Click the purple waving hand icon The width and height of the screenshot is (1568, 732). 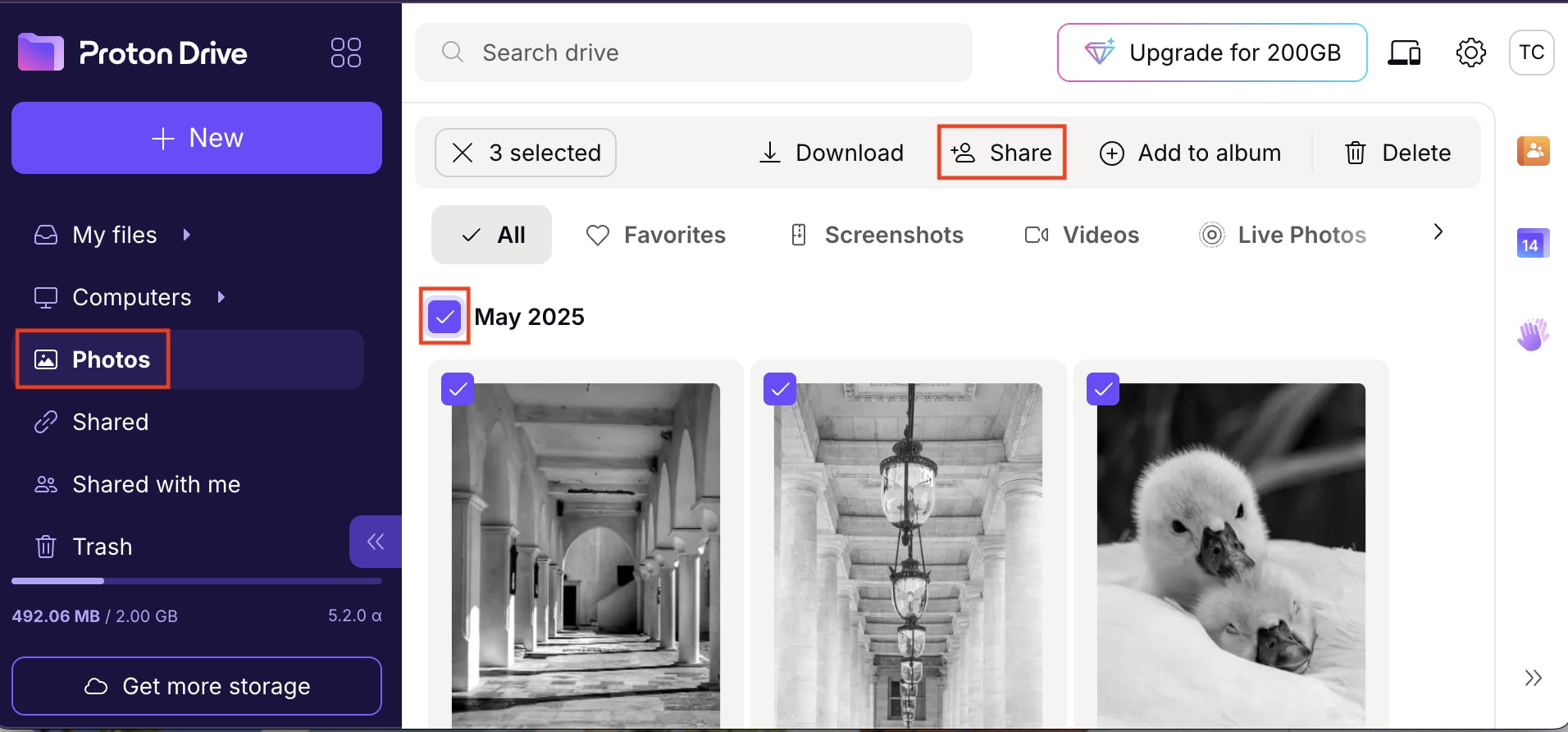pos(1533,335)
